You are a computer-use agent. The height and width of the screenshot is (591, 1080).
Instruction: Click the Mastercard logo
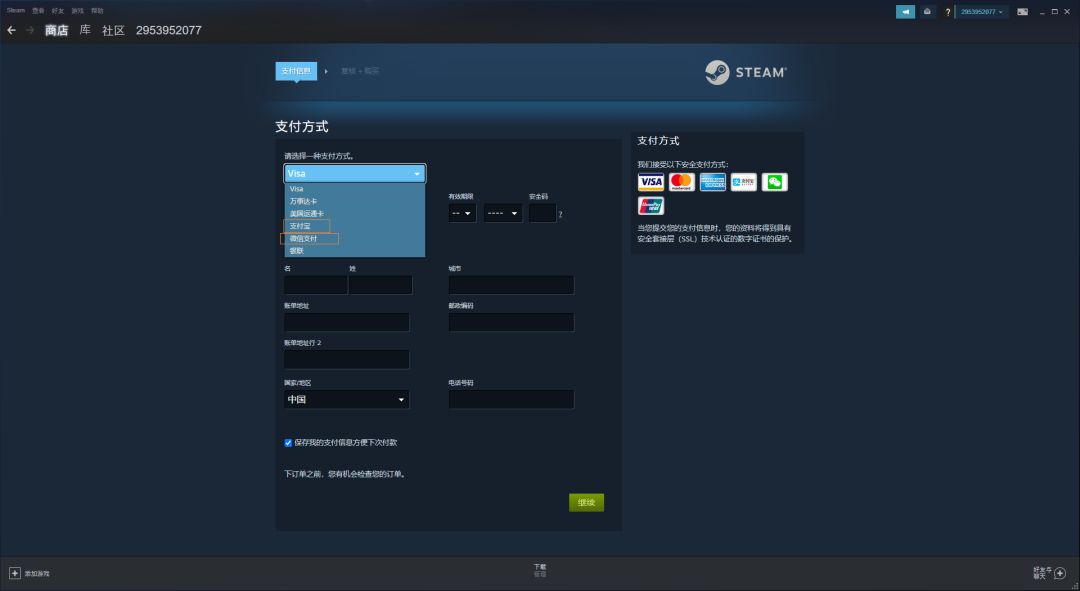tap(681, 182)
